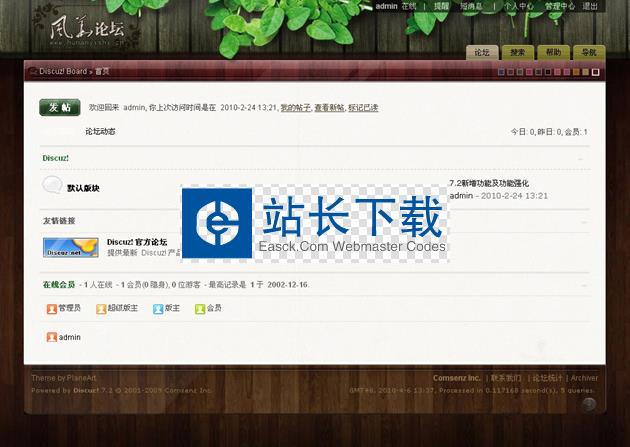Open the 论坛 forum tab
630x447 pixels.
click(482, 52)
